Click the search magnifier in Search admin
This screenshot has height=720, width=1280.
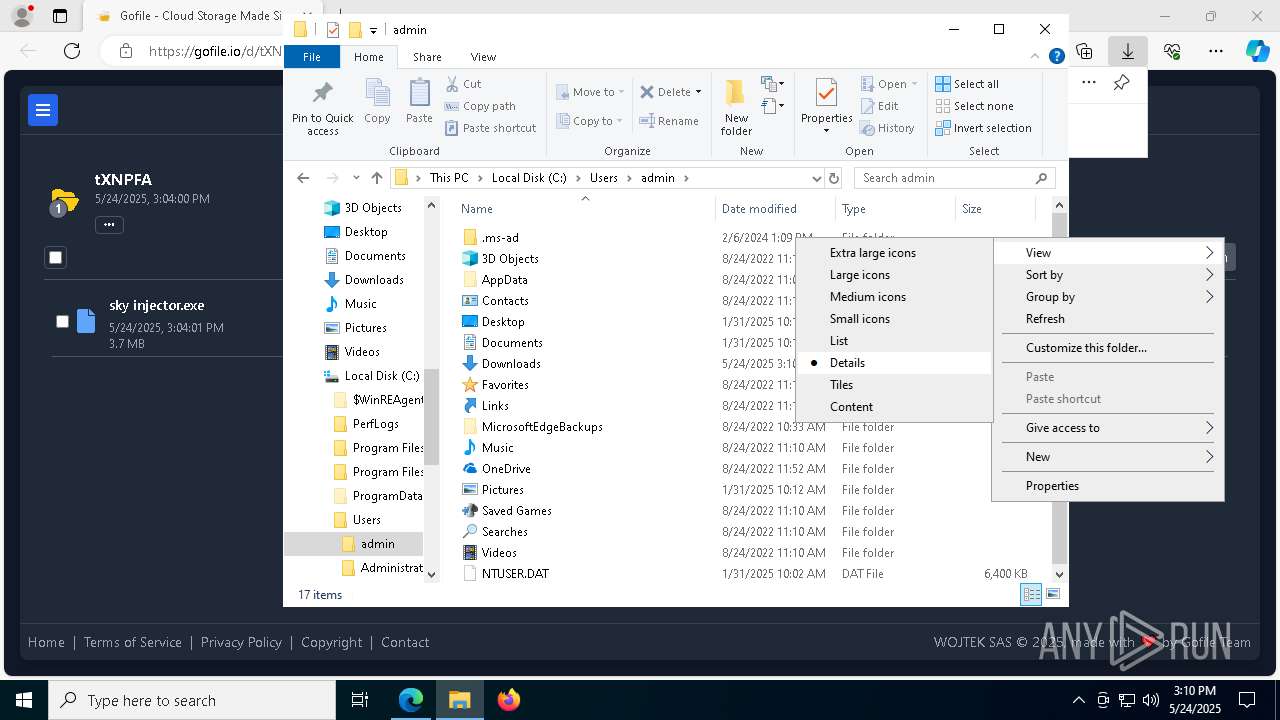coord(1041,178)
